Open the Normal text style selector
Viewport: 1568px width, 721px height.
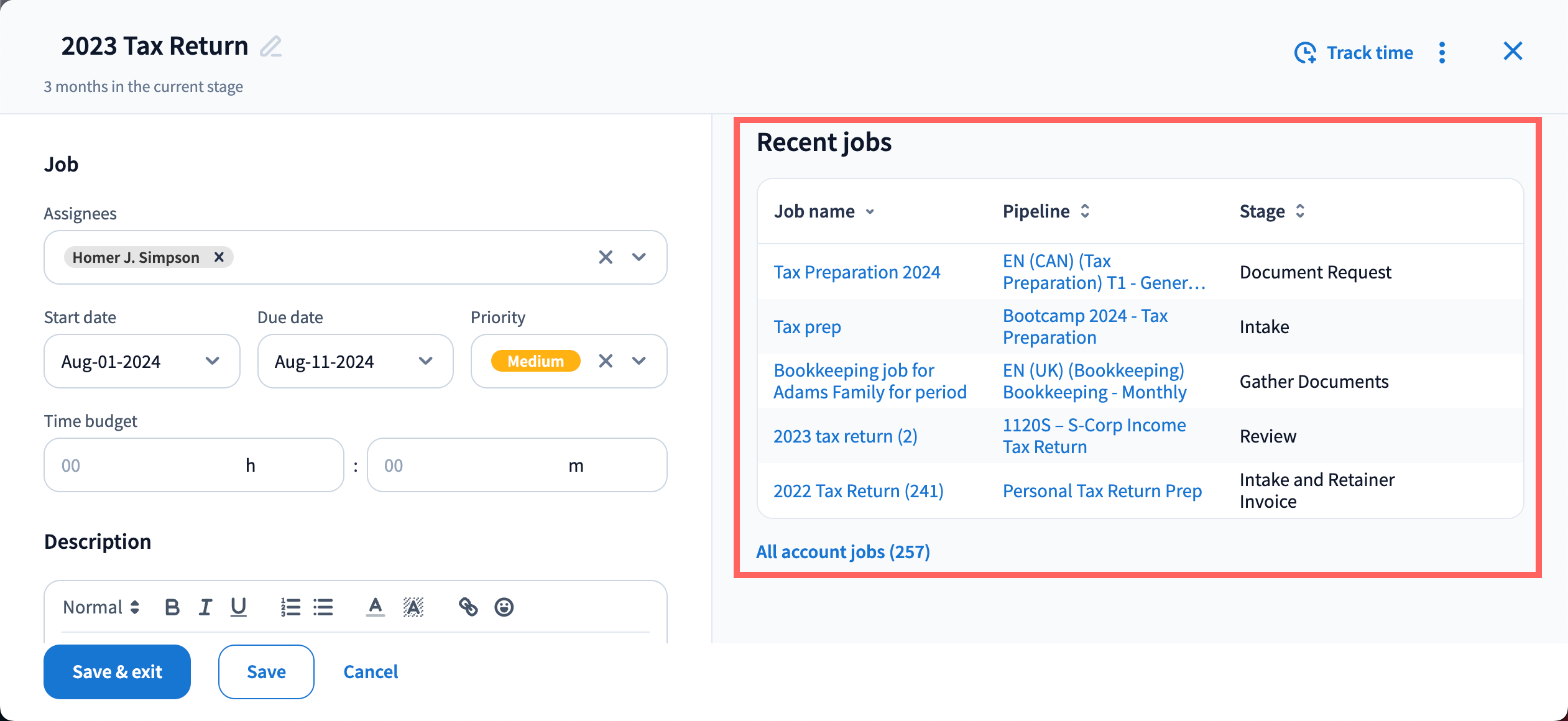101,607
